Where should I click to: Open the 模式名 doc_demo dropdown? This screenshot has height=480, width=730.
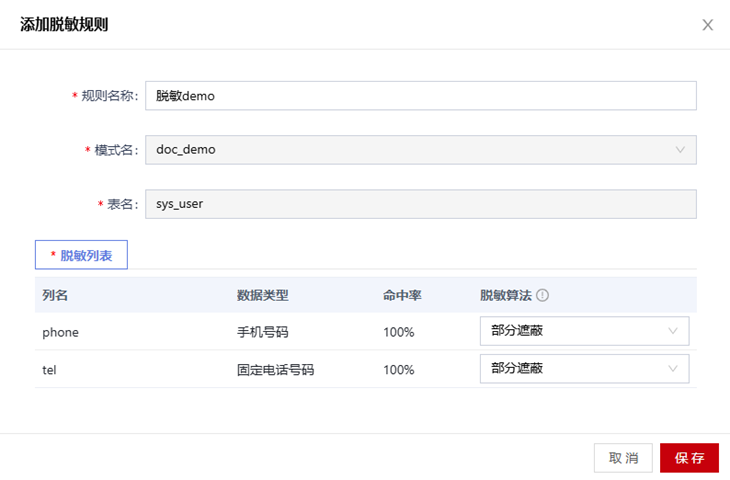pos(420,150)
